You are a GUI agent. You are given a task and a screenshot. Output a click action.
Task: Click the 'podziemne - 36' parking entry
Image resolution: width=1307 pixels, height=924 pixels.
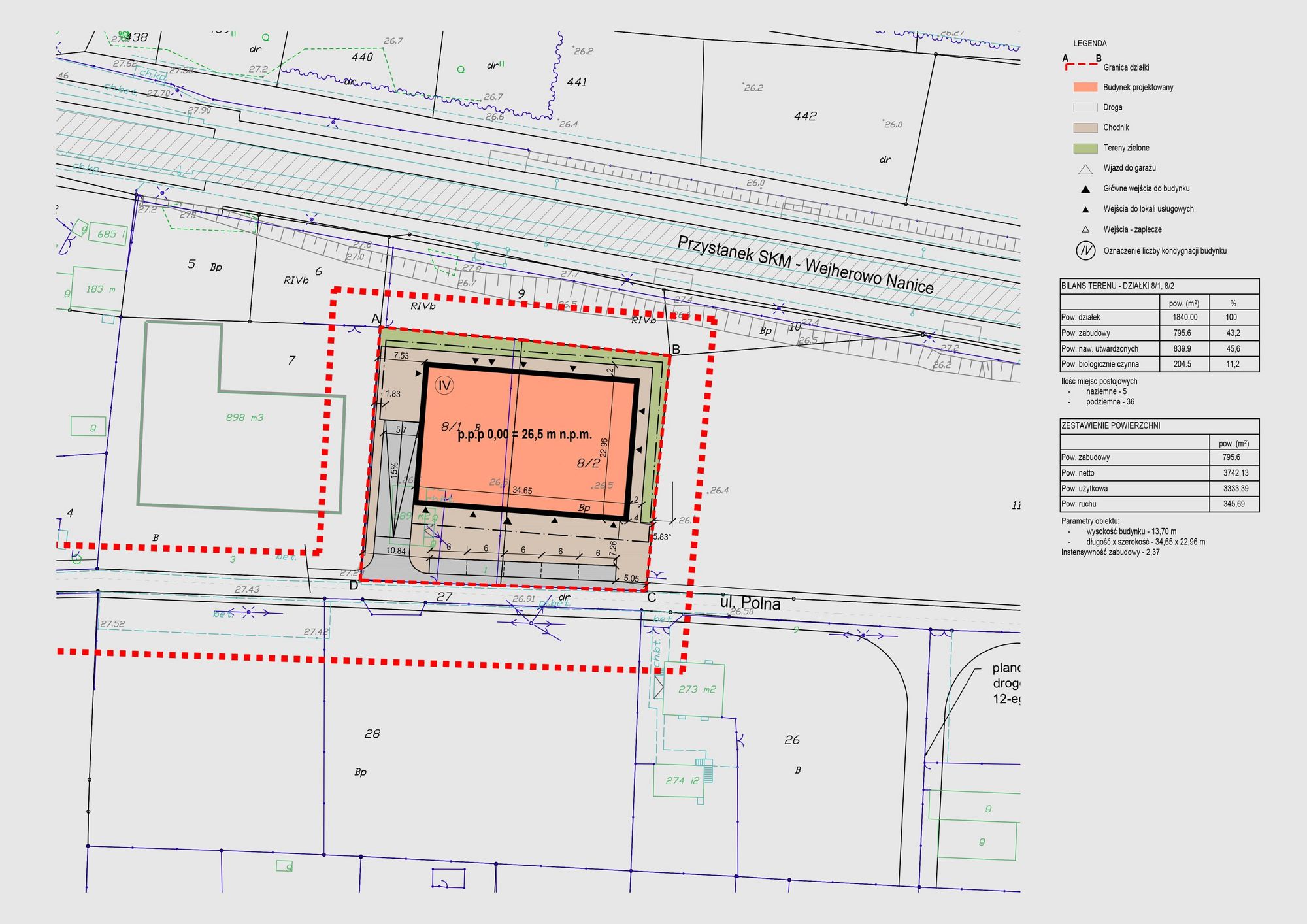pos(1110,403)
